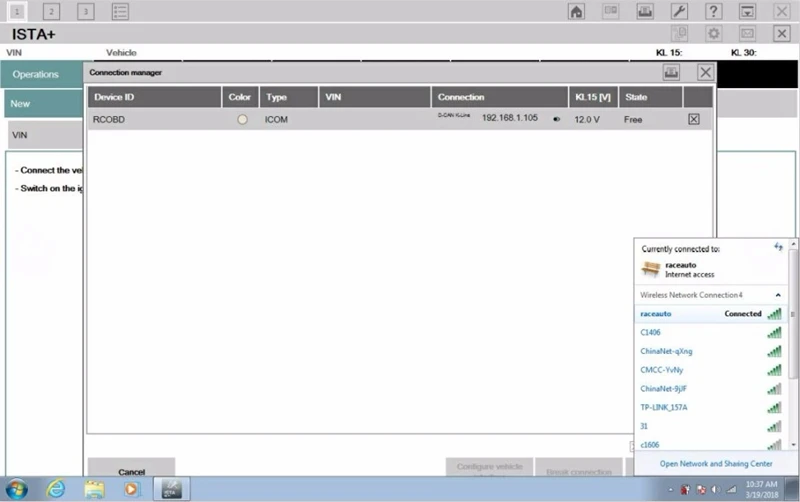The width and height of the screenshot is (800, 502).
Task: Select the New tab
Action: point(44,104)
